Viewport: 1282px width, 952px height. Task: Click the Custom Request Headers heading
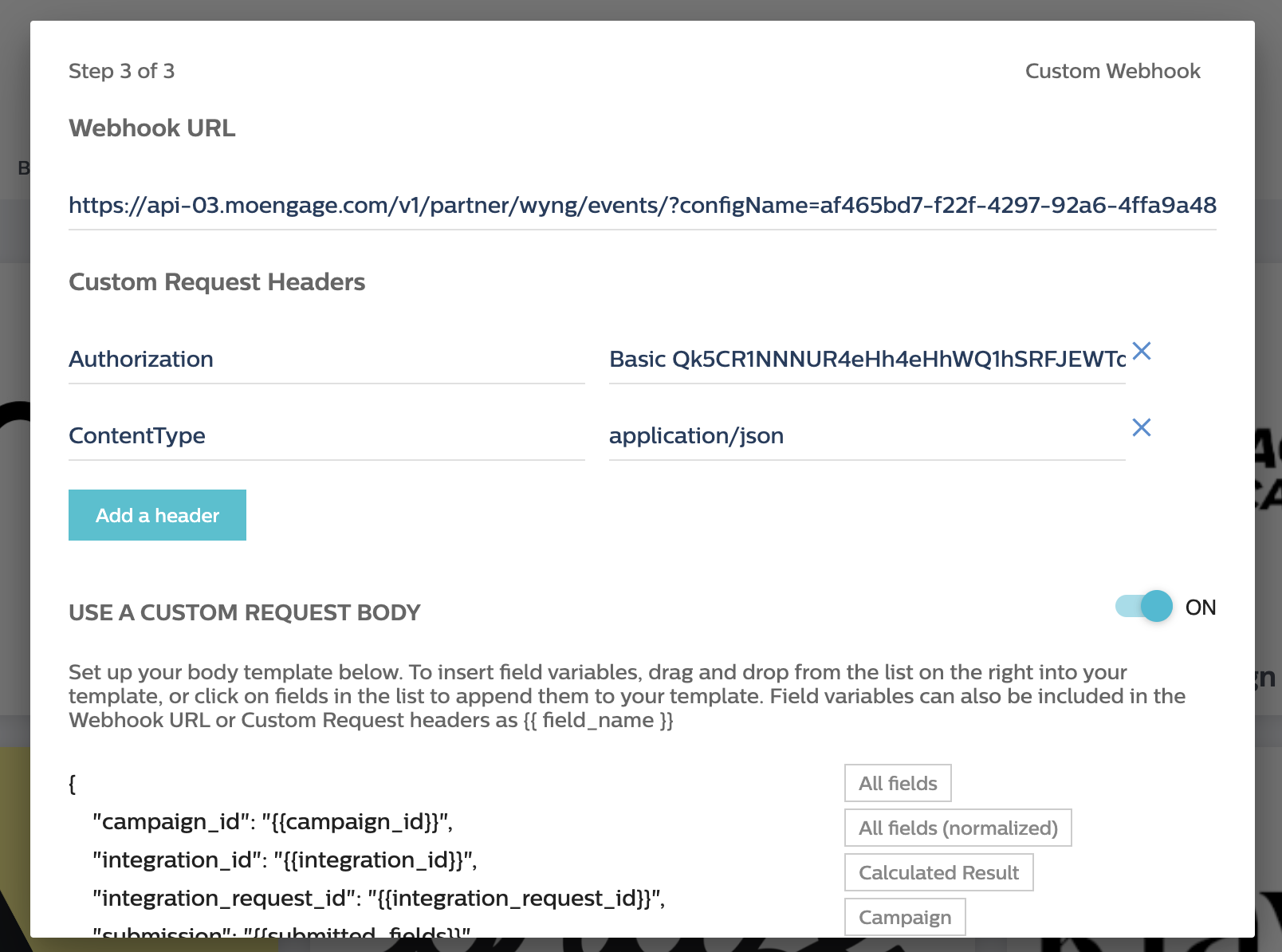coord(217,282)
